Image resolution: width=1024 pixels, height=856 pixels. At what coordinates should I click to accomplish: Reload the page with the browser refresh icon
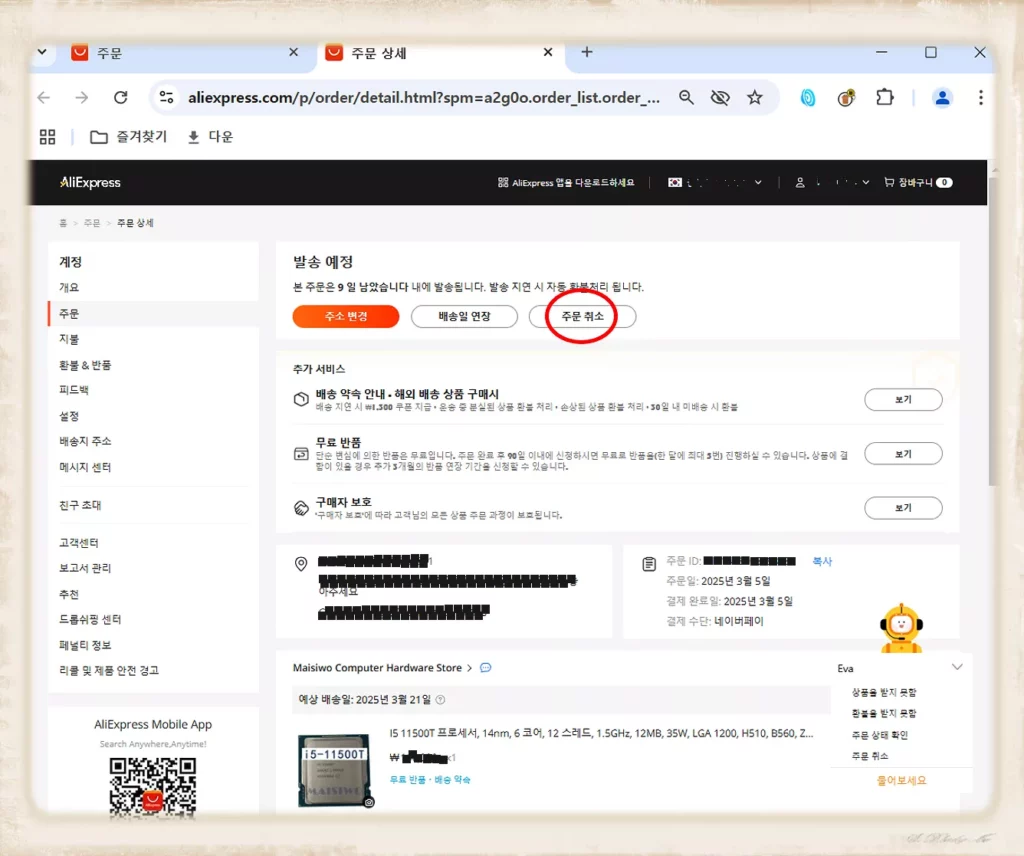[x=120, y=97]
